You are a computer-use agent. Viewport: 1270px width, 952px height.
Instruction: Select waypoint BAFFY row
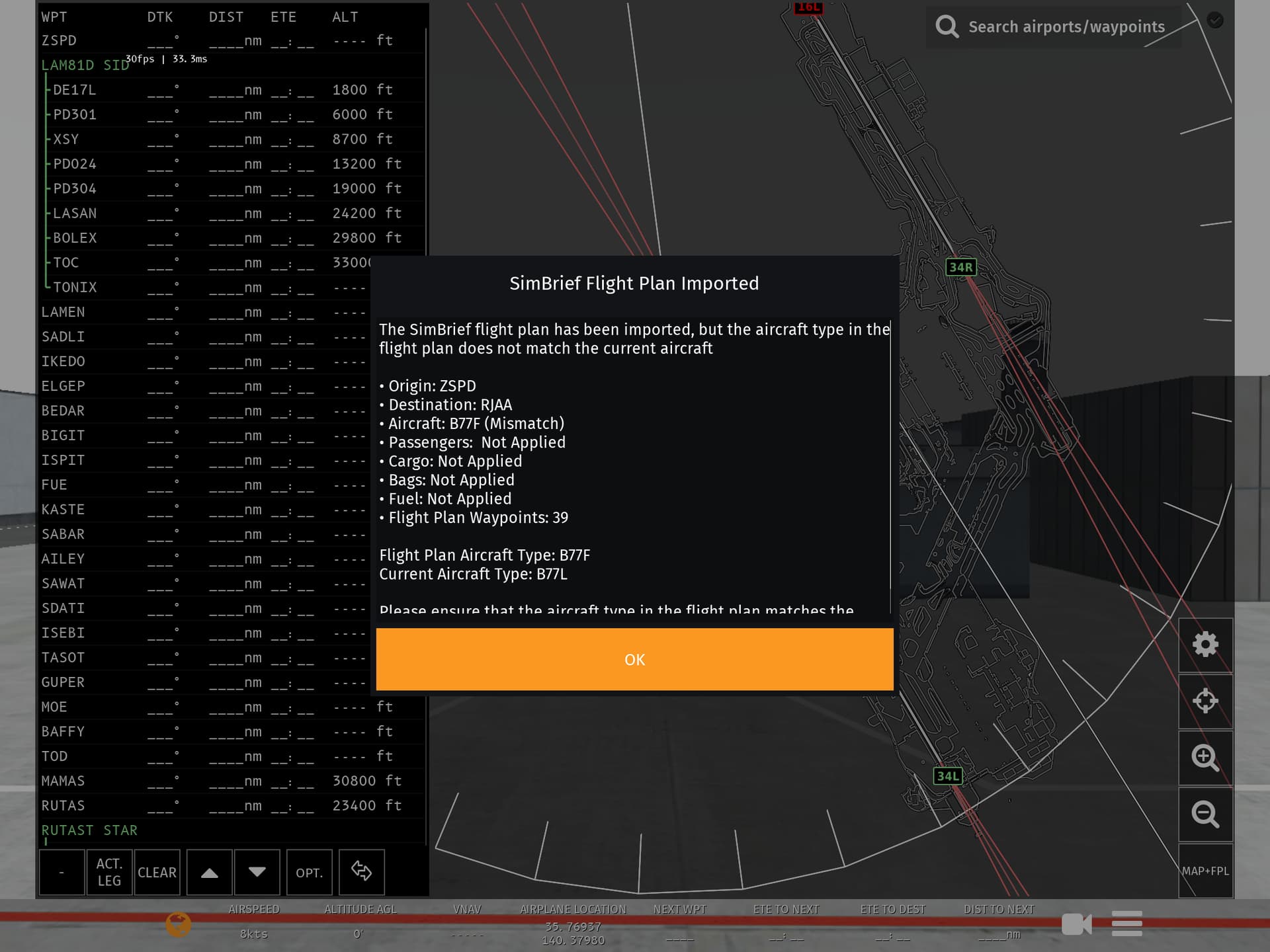(x=232, y=732)
